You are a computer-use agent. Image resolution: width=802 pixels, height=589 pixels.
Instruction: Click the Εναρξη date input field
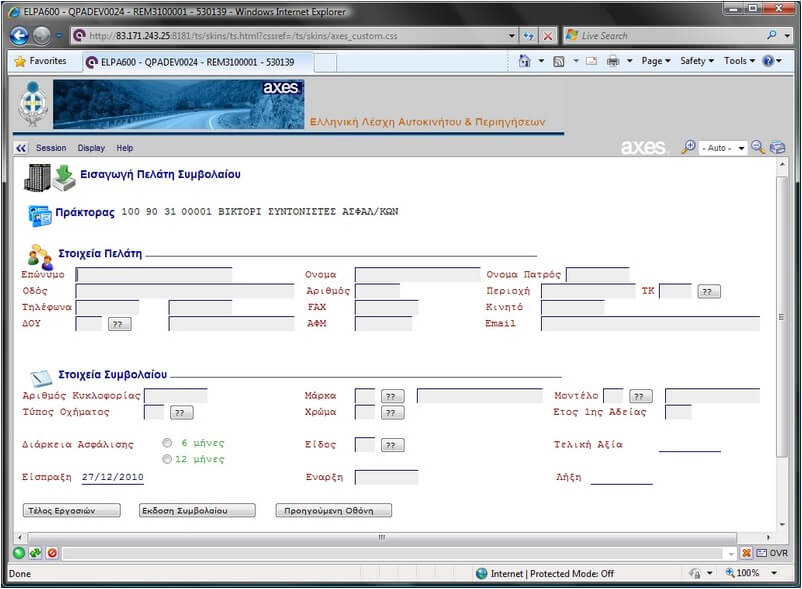point(387,478)
